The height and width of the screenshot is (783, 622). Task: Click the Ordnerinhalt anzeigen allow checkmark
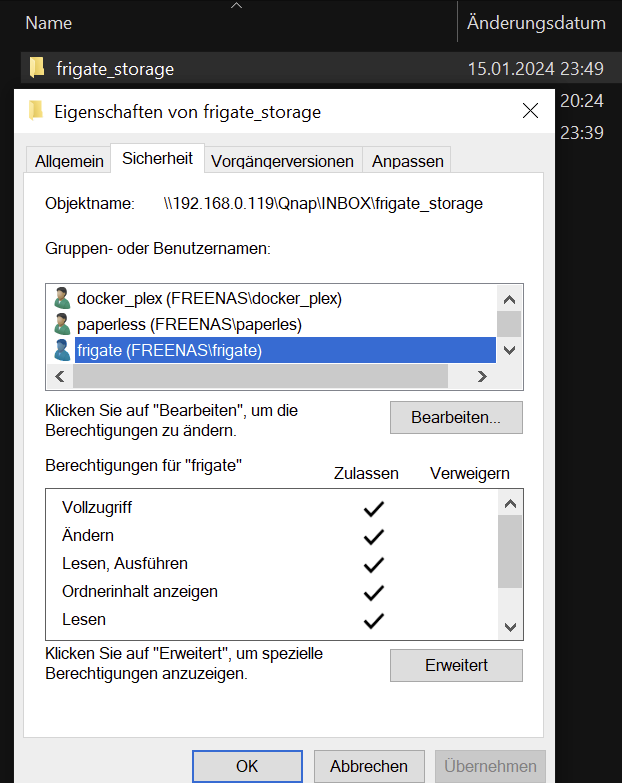374,592
